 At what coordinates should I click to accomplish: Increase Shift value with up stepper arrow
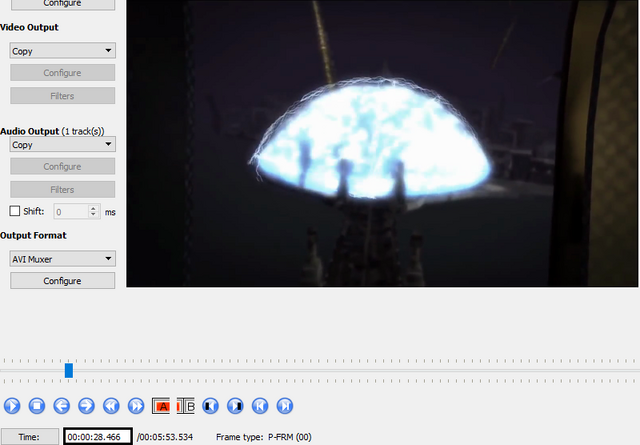(x=93, y=208)
